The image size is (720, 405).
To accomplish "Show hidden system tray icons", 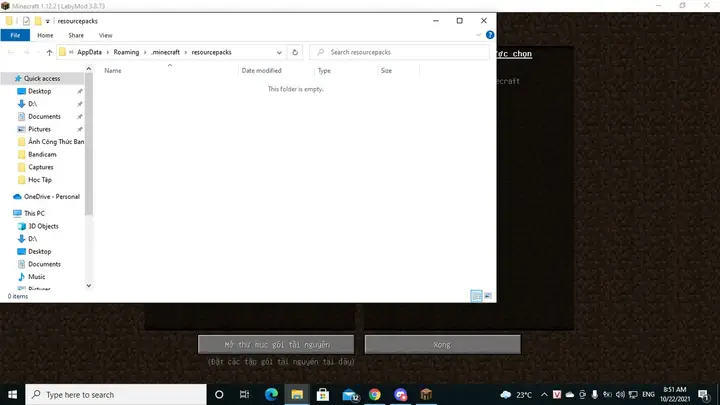I will point(544,395).
